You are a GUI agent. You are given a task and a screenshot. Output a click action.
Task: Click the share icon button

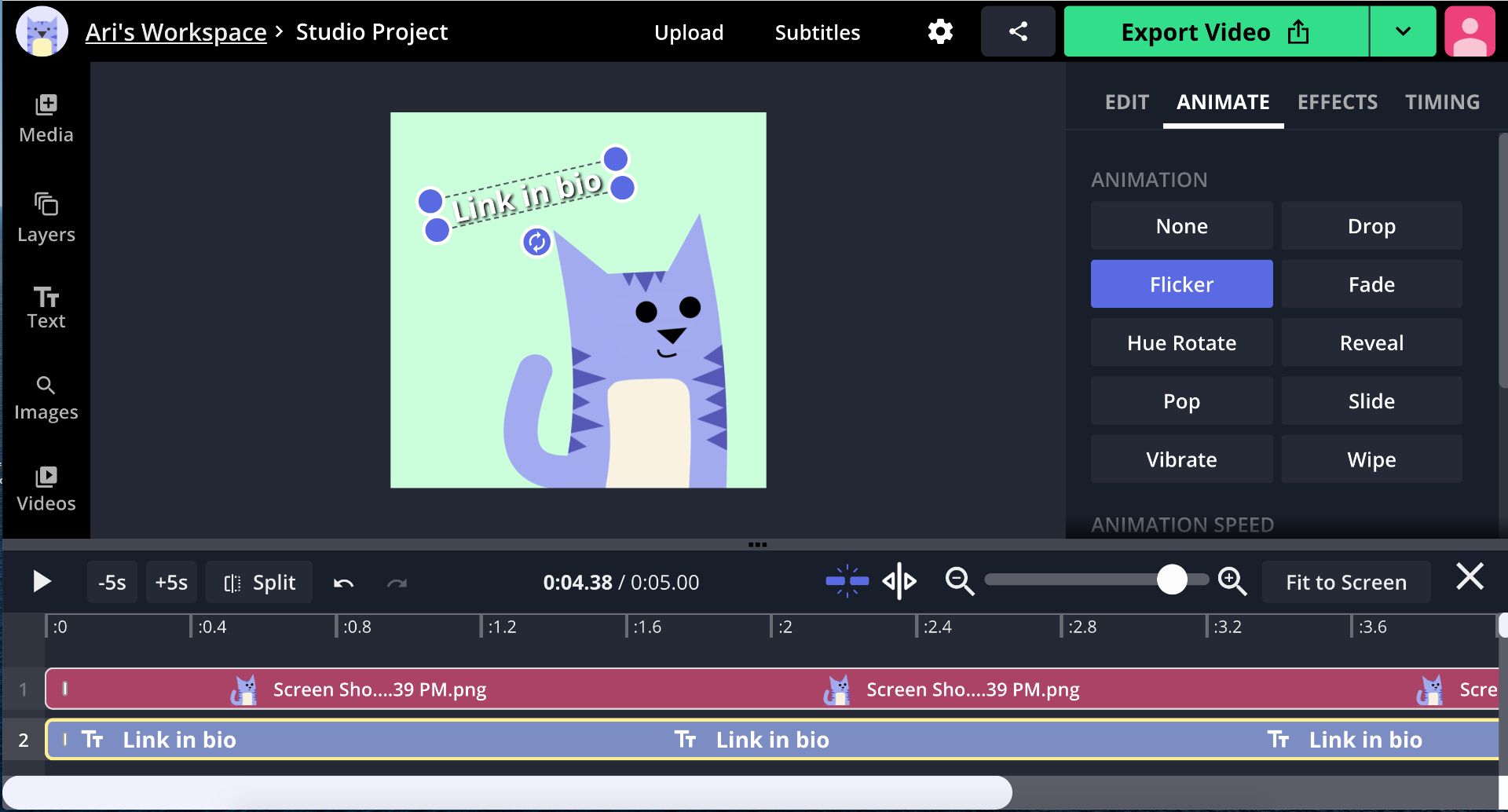click(x=1018, y=32)
